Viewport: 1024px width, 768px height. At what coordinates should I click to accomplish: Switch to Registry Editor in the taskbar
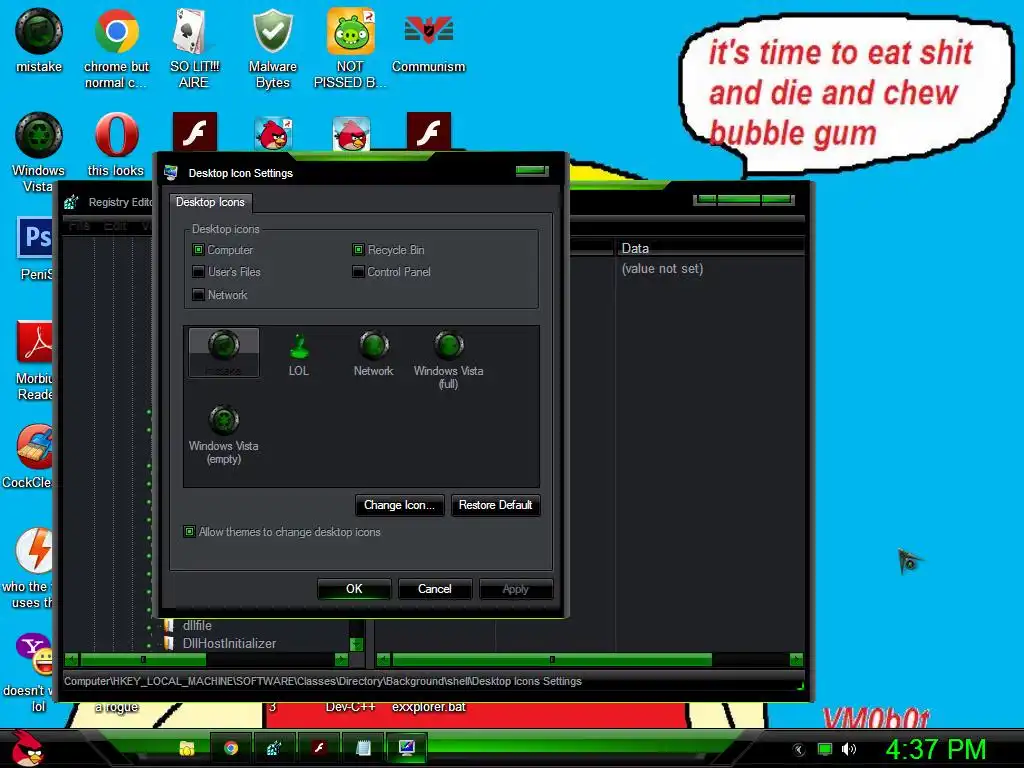pyautogui.click(x=274, y=748)
